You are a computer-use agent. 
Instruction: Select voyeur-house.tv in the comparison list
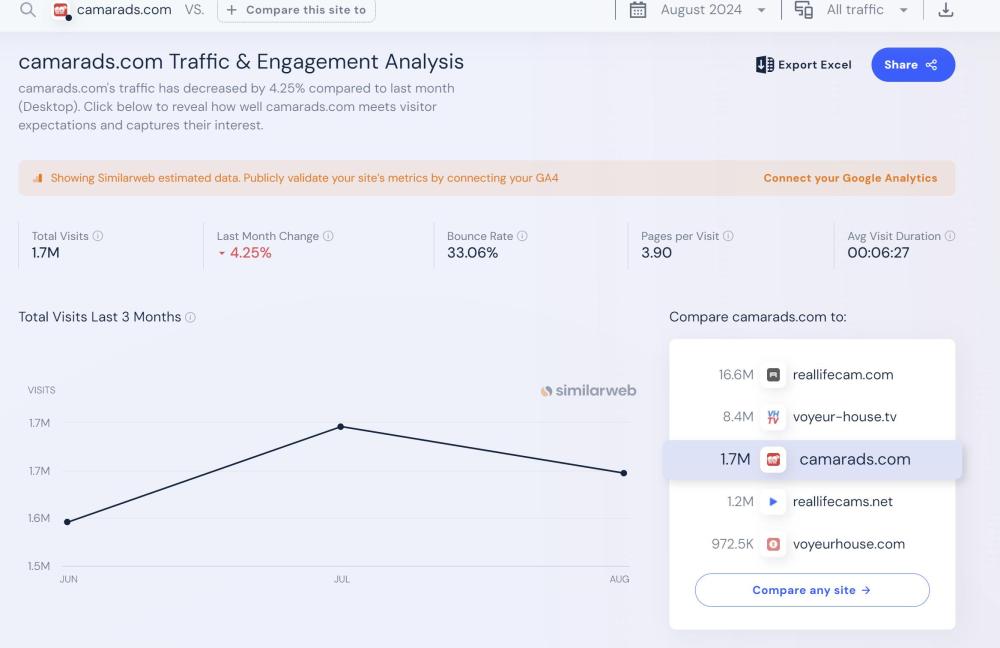click(844, 417)
